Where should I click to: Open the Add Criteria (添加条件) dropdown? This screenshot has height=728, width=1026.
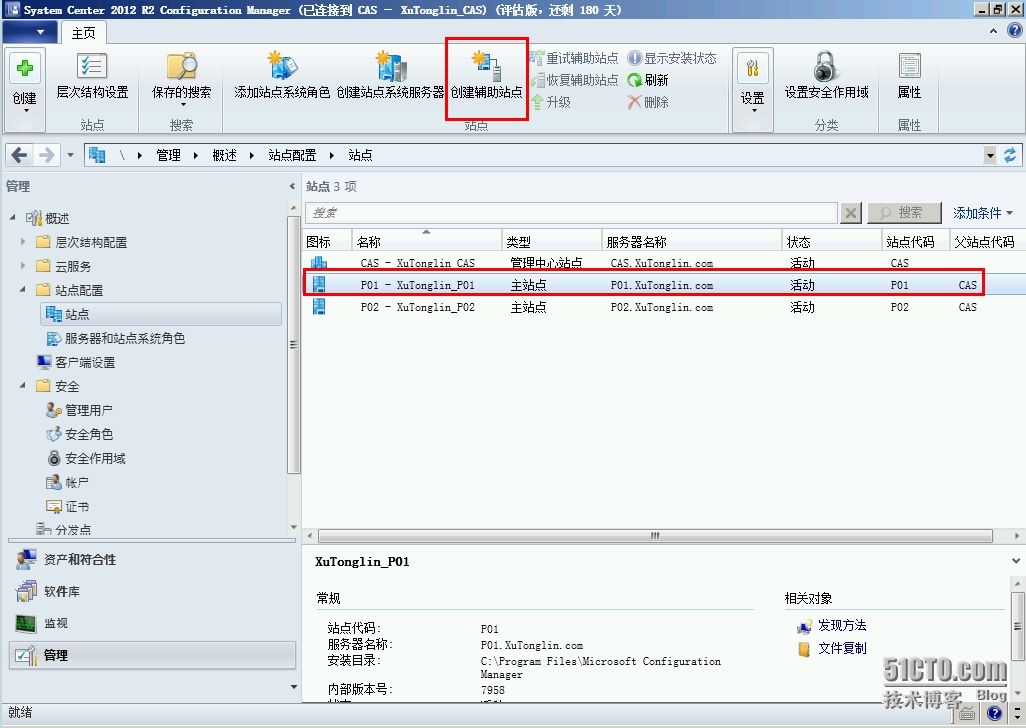click(x=982, y=213)
